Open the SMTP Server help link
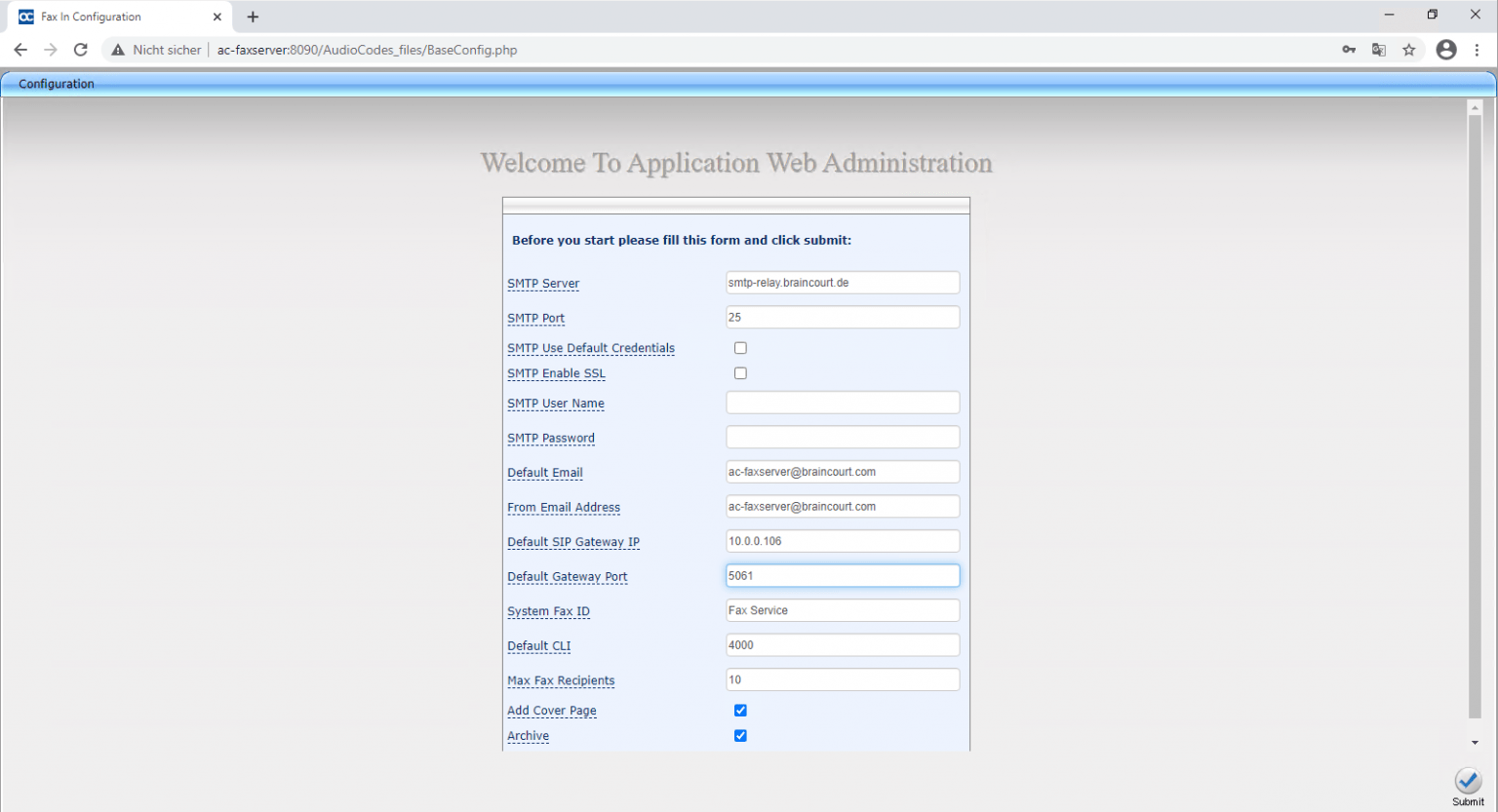Screen dimensions: 1498x812 pyautogui.click(x=542, y=284)
